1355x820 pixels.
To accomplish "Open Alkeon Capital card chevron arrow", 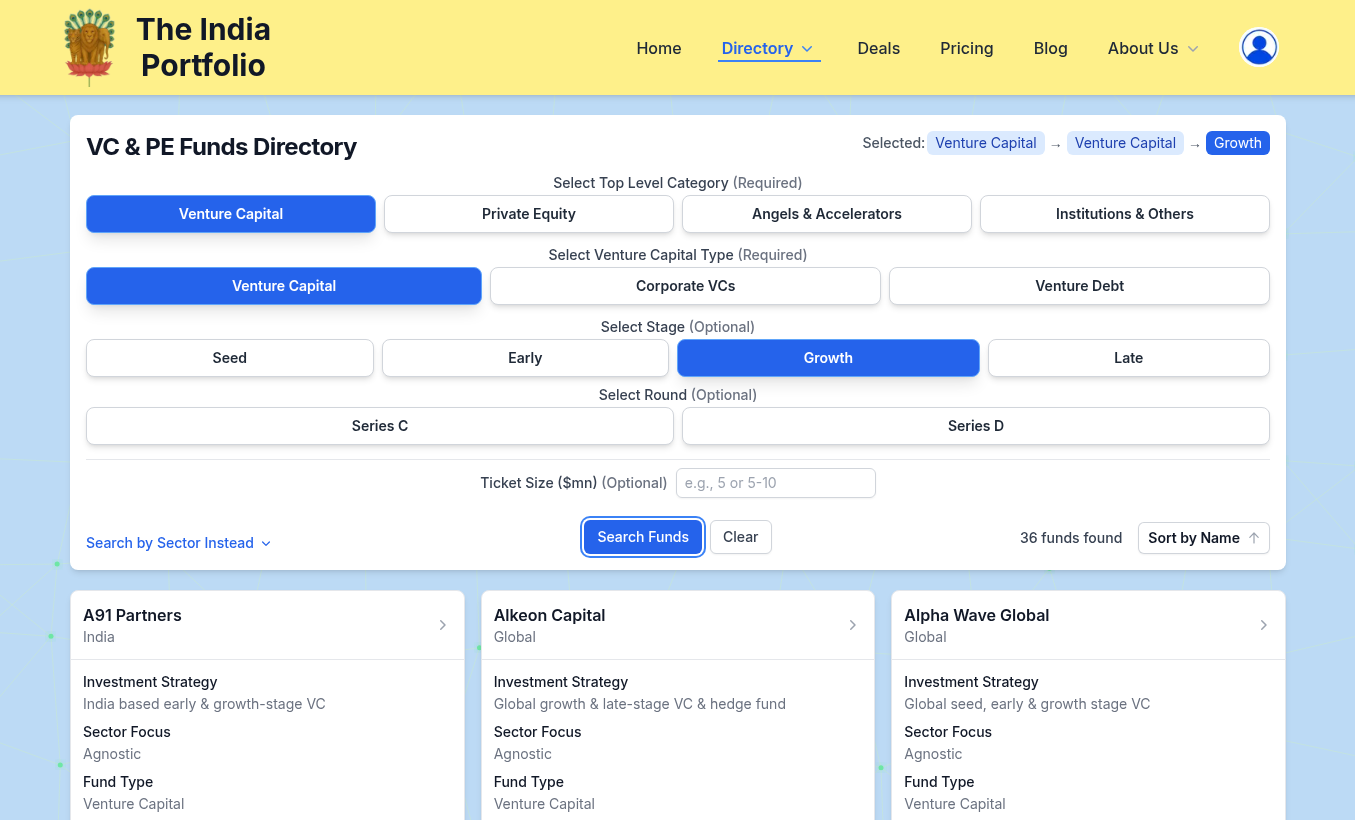I will [853, 625].
